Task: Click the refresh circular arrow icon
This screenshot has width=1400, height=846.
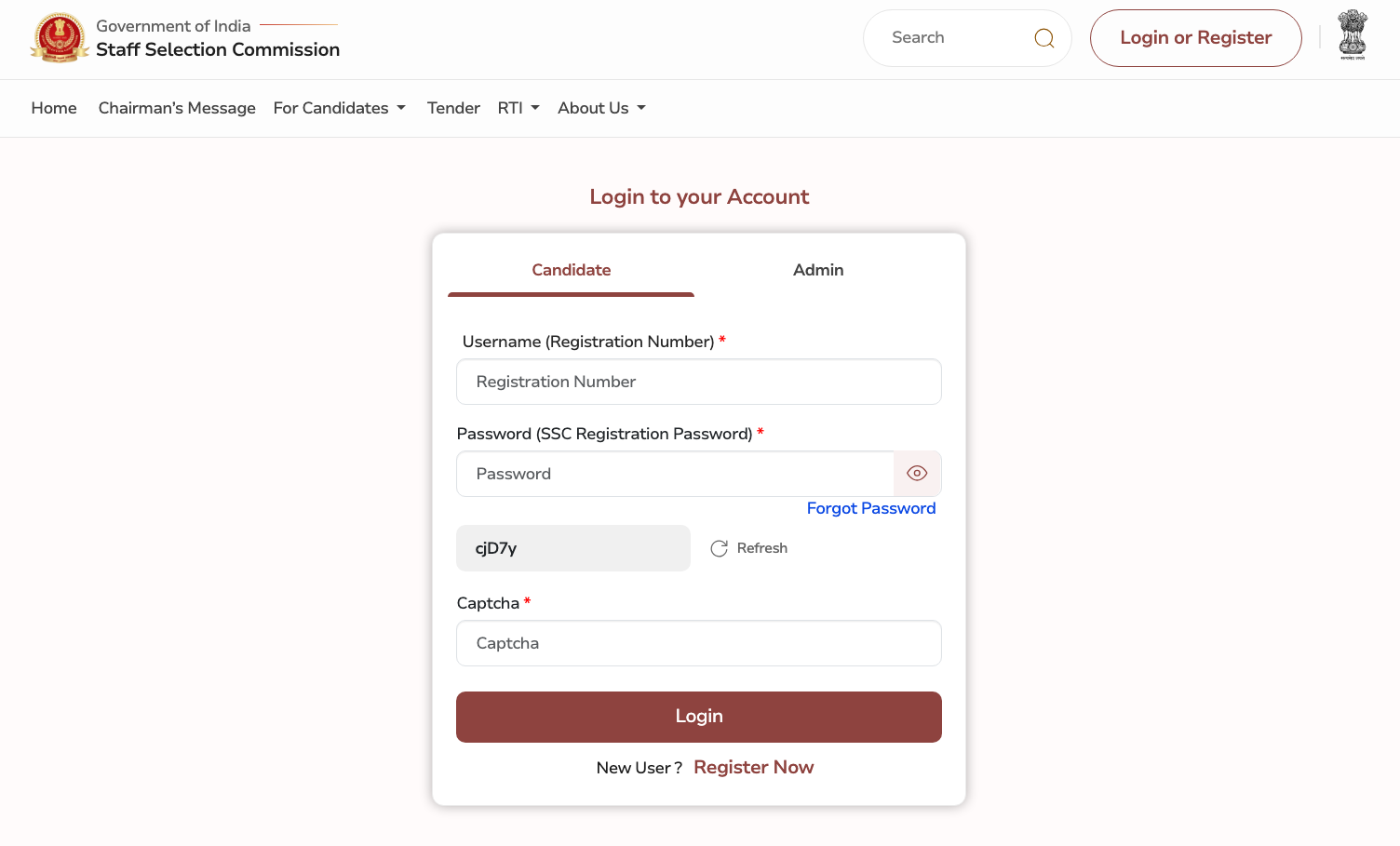Action: pyautogui.click(x=718, y=548)
